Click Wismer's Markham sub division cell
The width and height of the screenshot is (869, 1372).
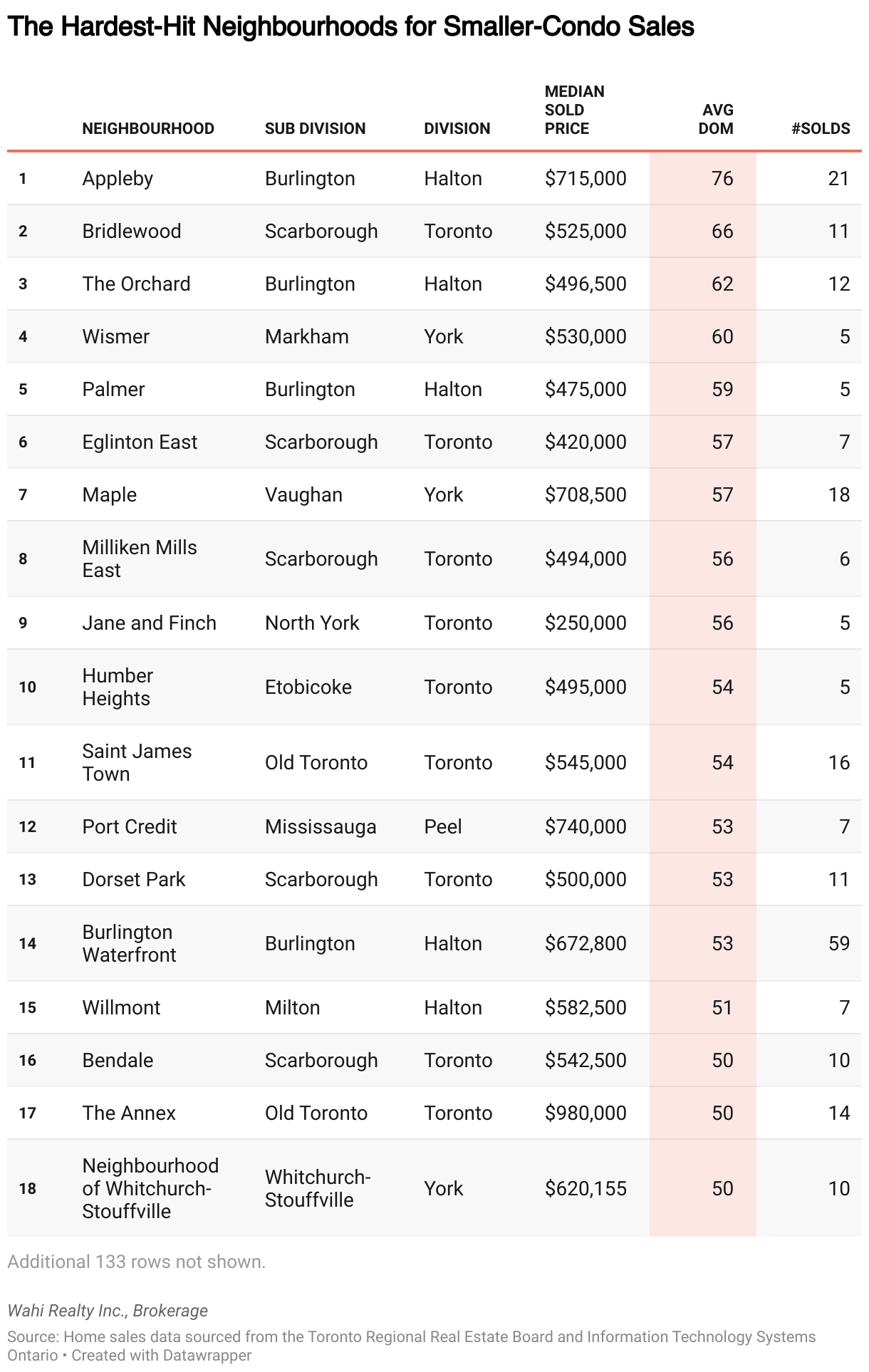tap(307, 337)
